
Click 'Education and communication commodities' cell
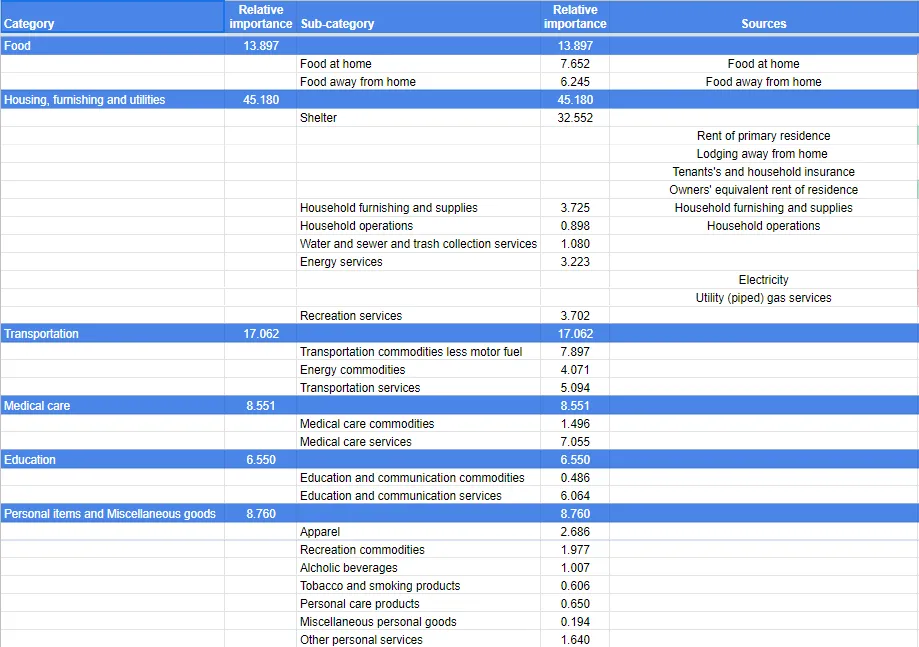pyautogui.click(x=418, y=478)
